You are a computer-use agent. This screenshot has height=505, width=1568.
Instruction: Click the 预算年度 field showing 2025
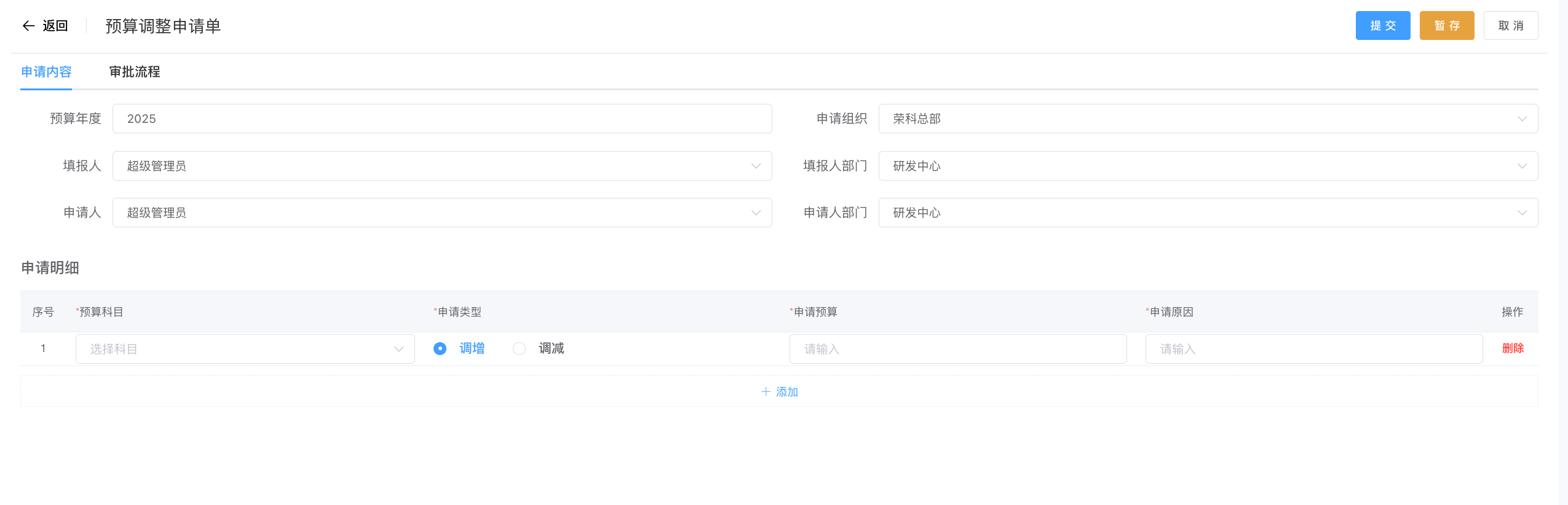441,119
